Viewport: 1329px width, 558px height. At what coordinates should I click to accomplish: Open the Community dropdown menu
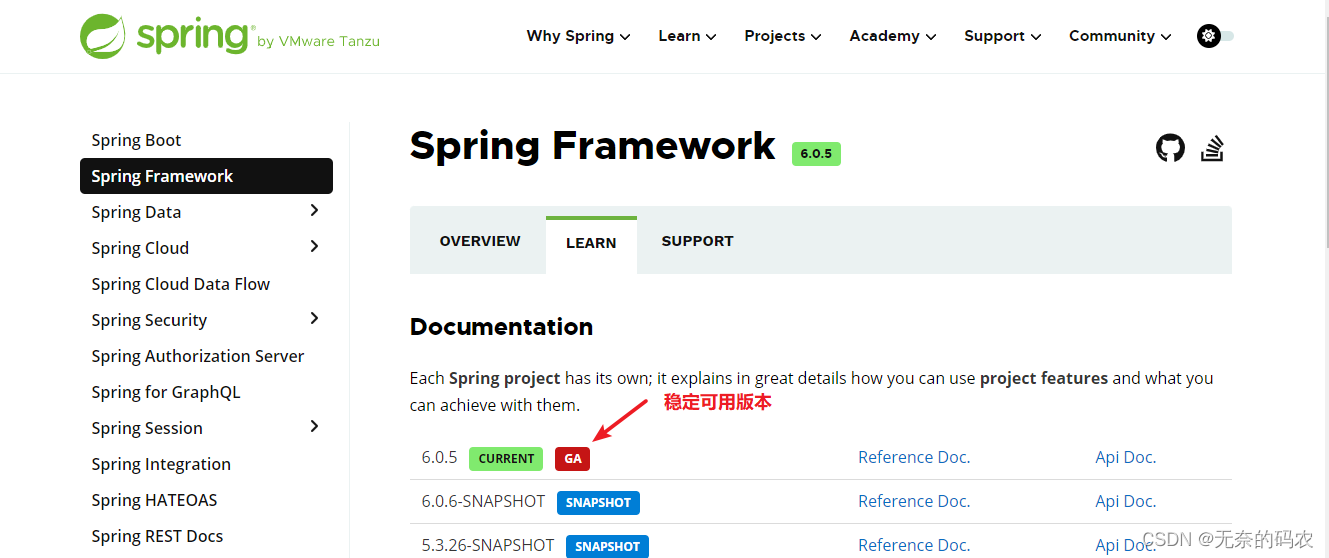tap(1119, 36)
